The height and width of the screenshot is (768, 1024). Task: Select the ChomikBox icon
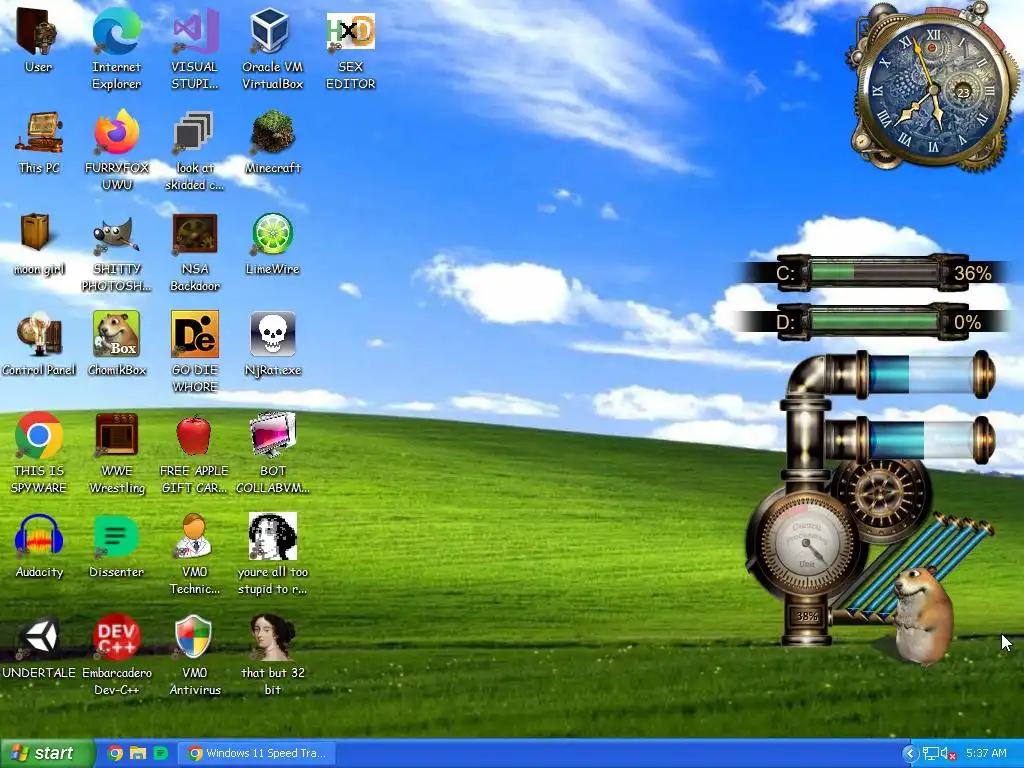pos(116,334)
